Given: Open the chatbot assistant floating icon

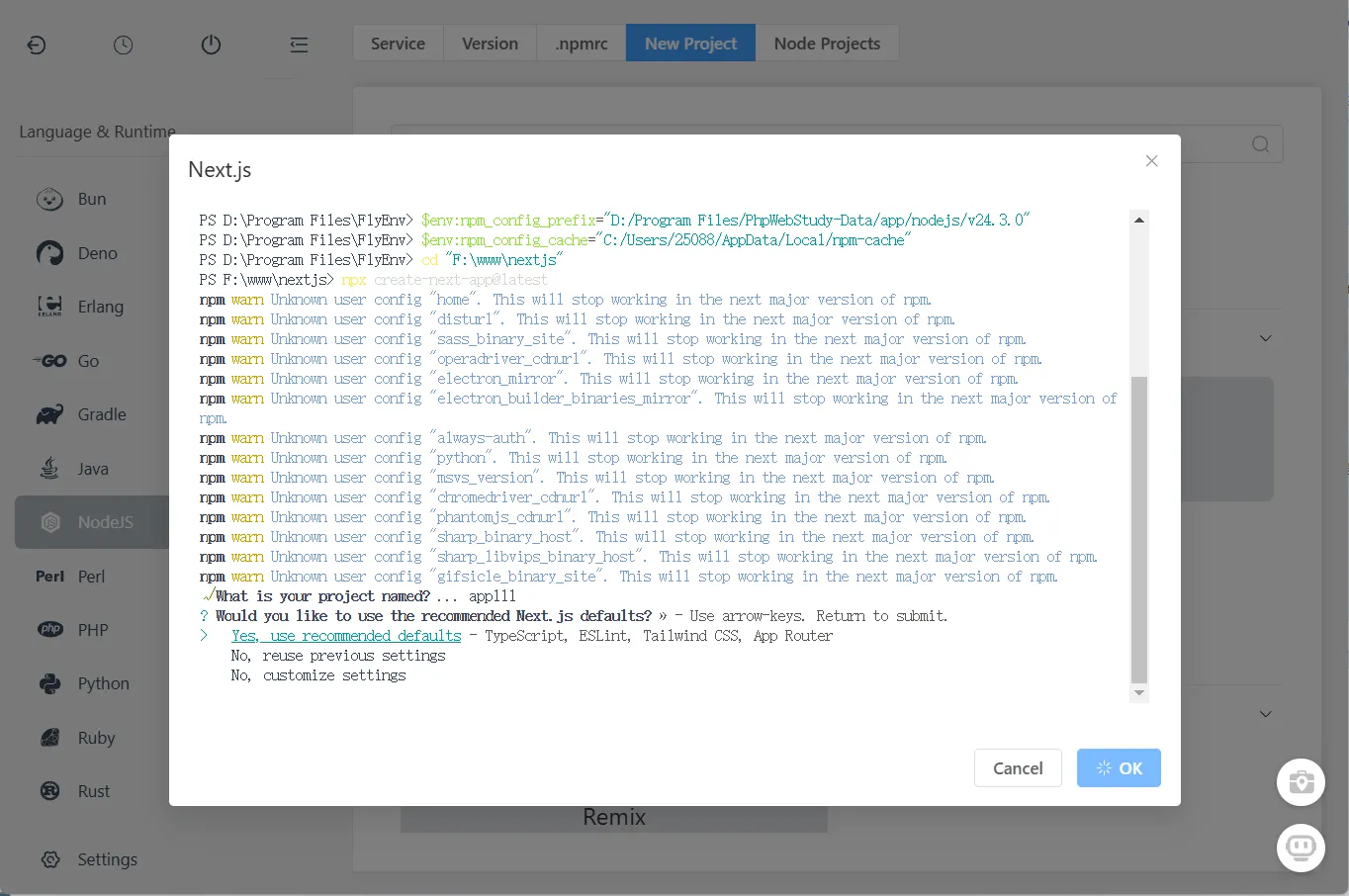Looking at the screenshot, I should [x=1301, y=848].
